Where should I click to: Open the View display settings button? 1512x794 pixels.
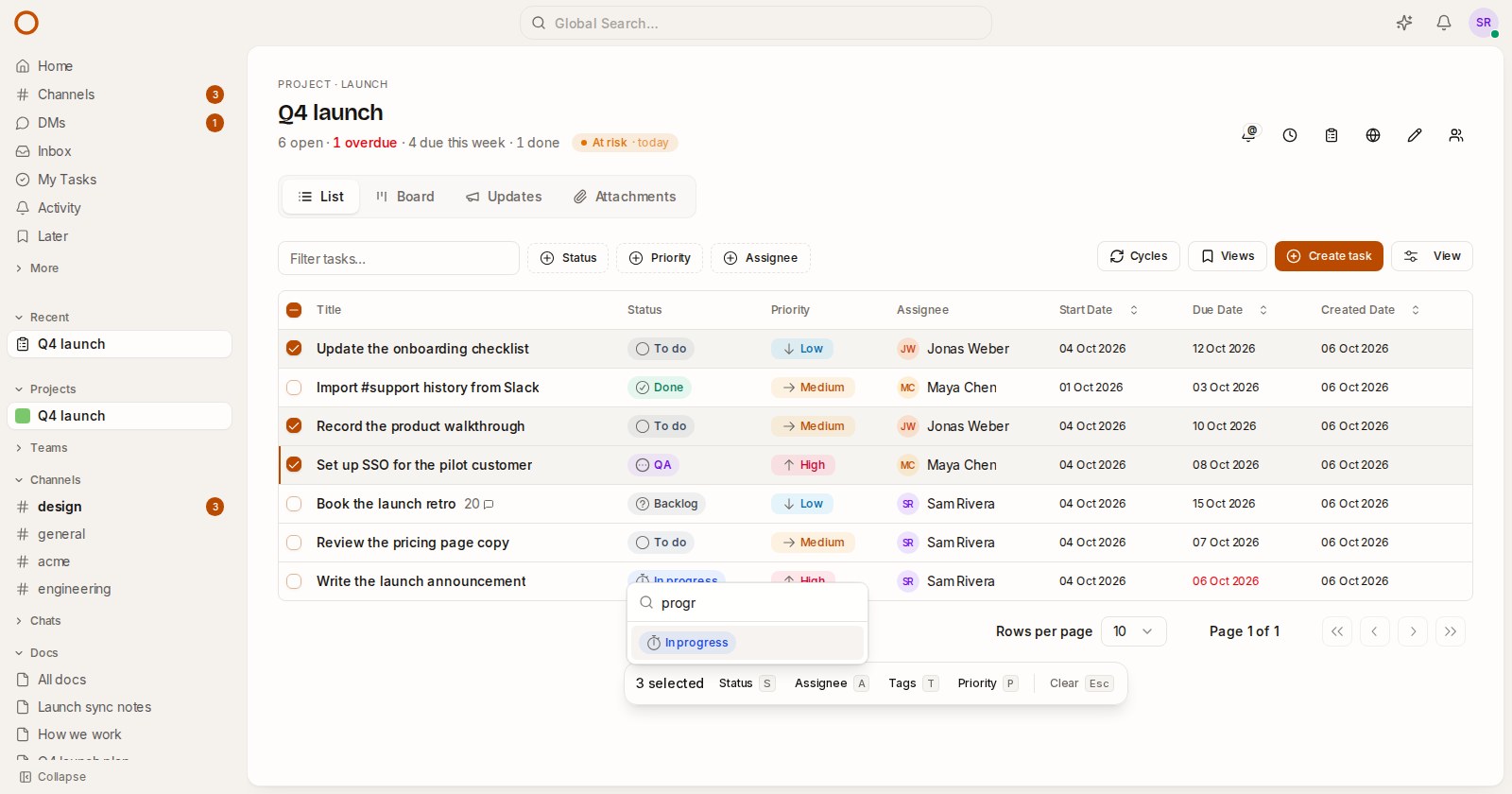(x=1432, y=256)
